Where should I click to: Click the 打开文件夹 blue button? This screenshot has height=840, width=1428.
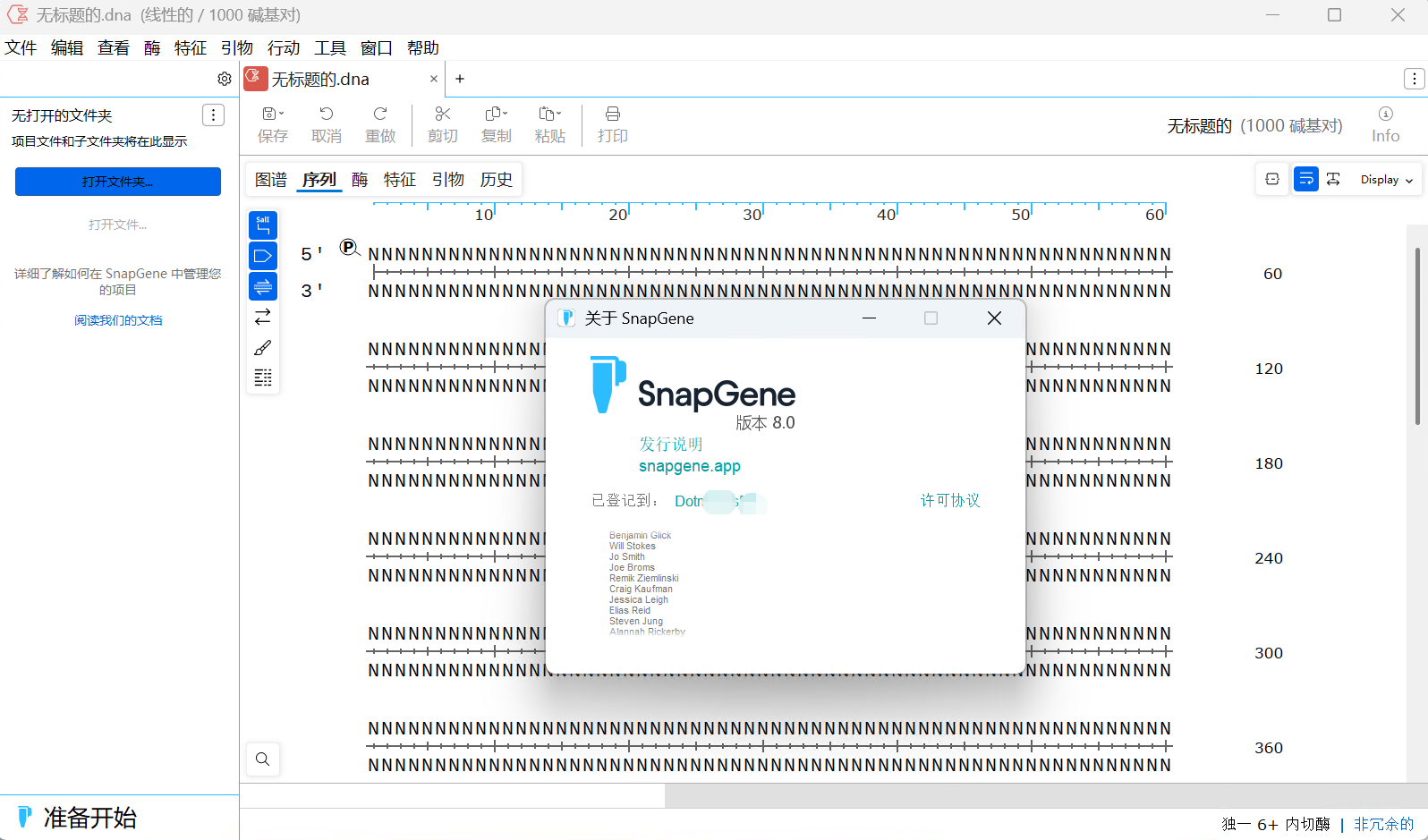tap(118, 182)
